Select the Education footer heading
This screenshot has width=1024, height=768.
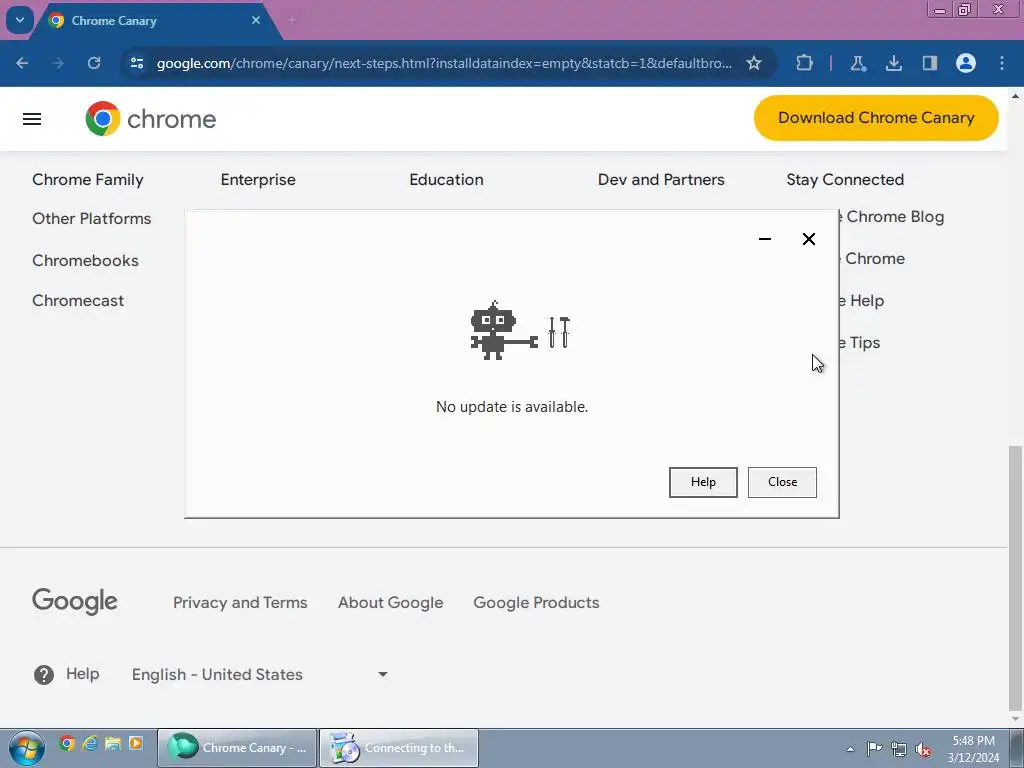(x=446, y=180)
